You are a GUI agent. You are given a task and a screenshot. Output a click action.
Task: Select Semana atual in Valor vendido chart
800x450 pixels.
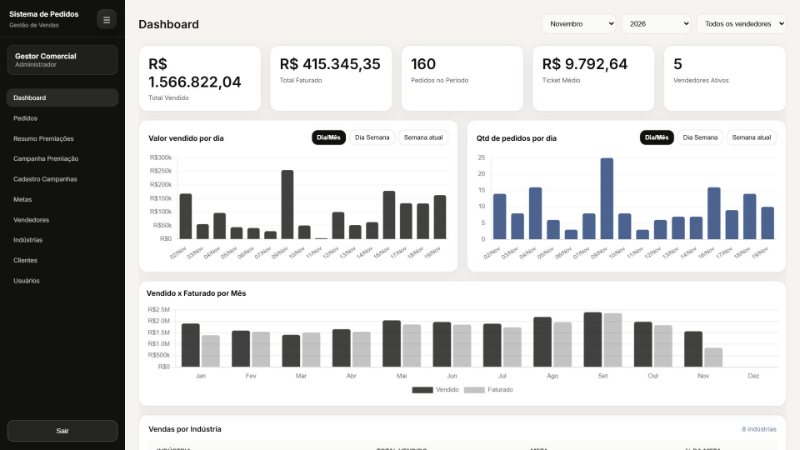point(423,138)
